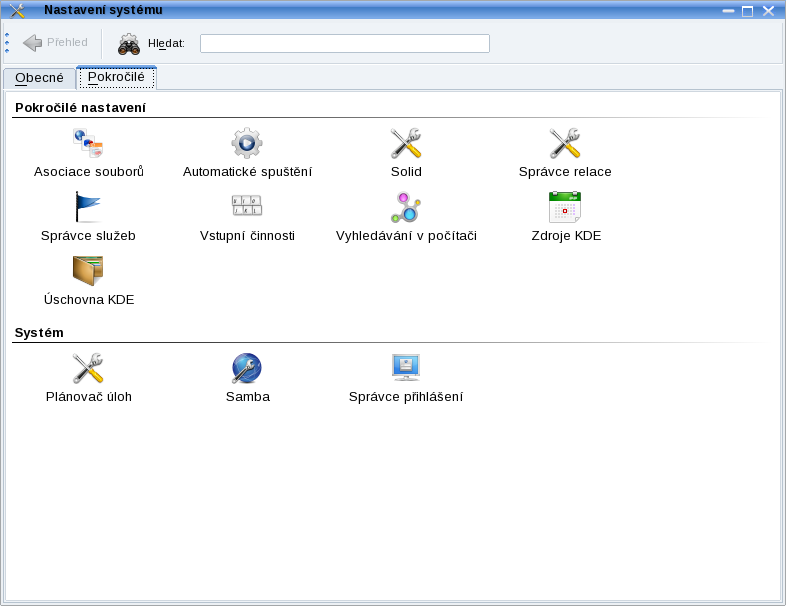Open Správce přihlášení monitor icon

coord(406,368)
